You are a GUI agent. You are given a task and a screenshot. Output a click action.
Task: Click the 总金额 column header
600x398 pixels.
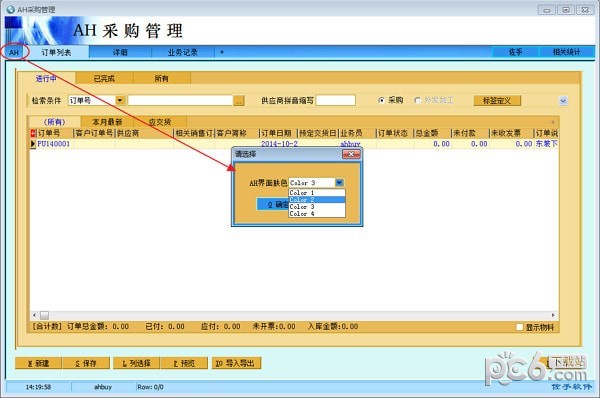pyautogui.click(x=432, y=133)
